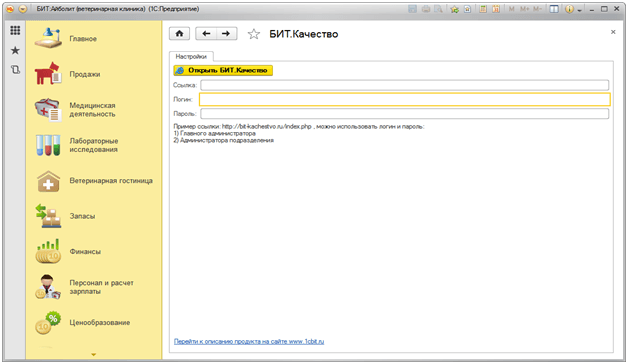Click the M memory button
The height and width of the screenshot is (364, 628).
(x=511, y=9)
